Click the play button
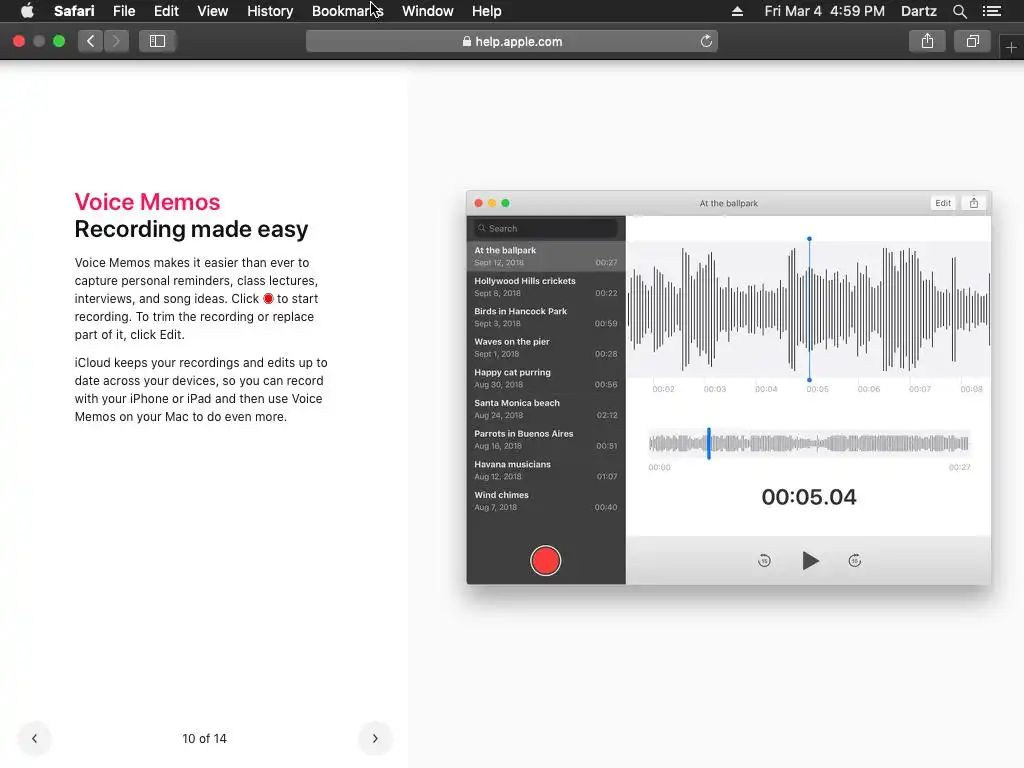 [x=810, y=560]
